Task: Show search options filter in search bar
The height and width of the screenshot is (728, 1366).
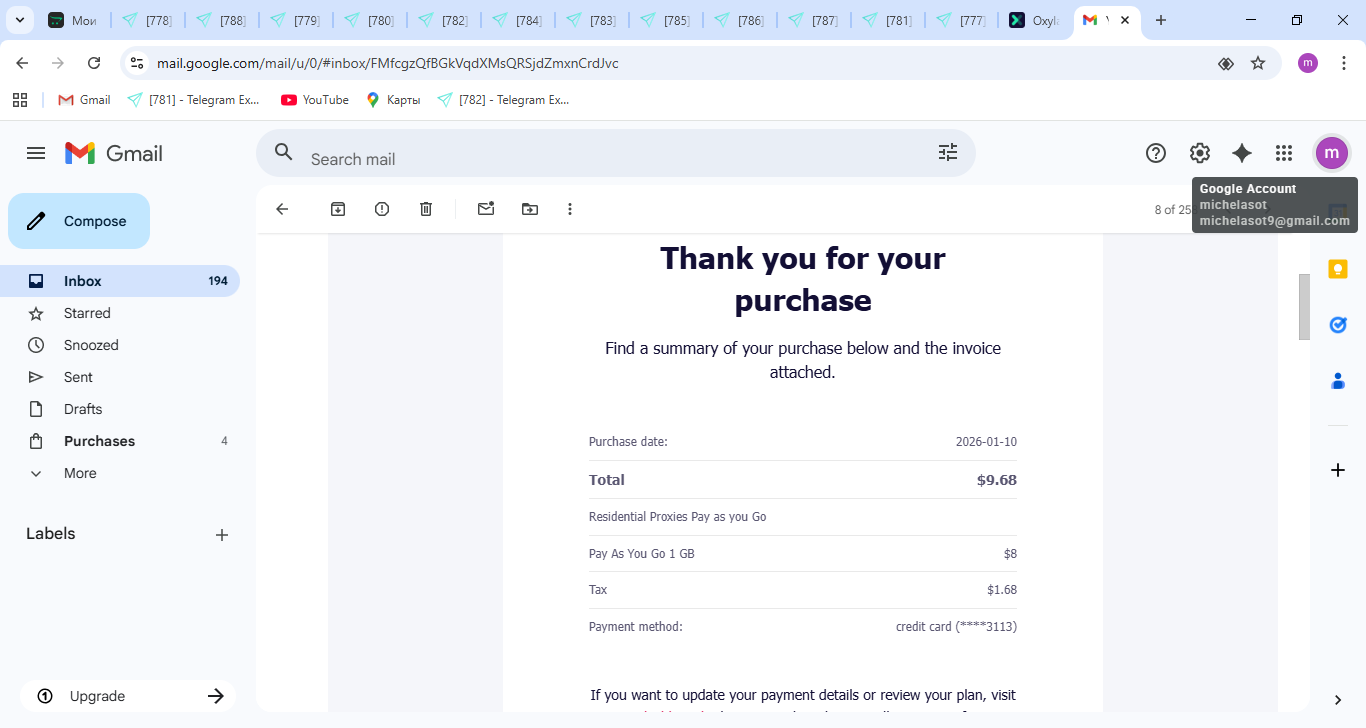Action: coord(947,152)
